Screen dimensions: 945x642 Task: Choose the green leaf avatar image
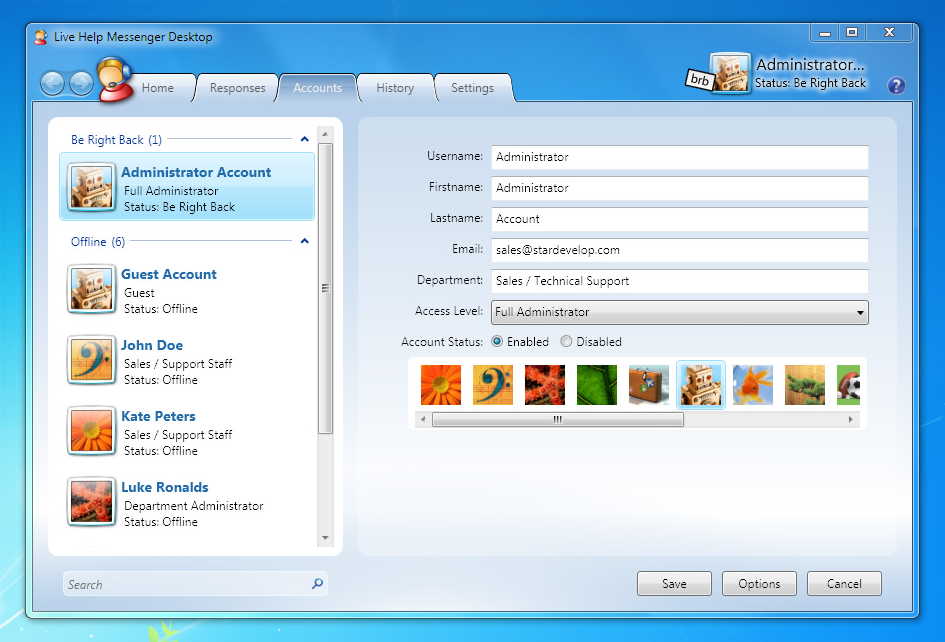pyautogui.click(x=596, y=385)
